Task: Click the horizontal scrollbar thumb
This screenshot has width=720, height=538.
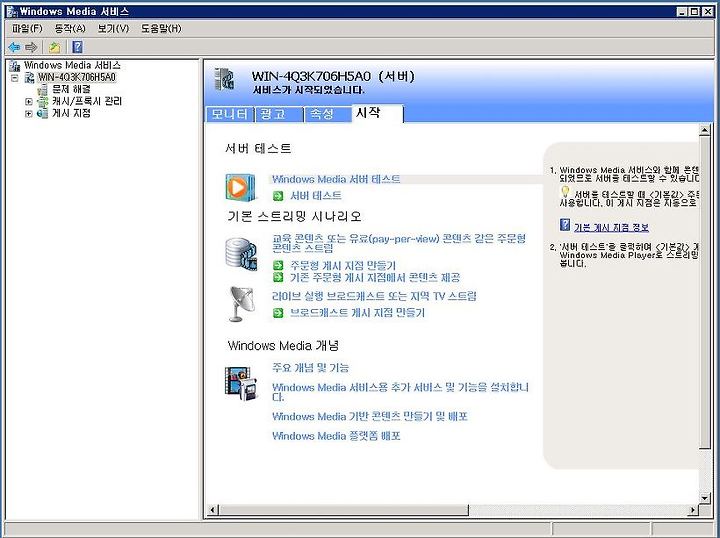Action: click(344, 510)
